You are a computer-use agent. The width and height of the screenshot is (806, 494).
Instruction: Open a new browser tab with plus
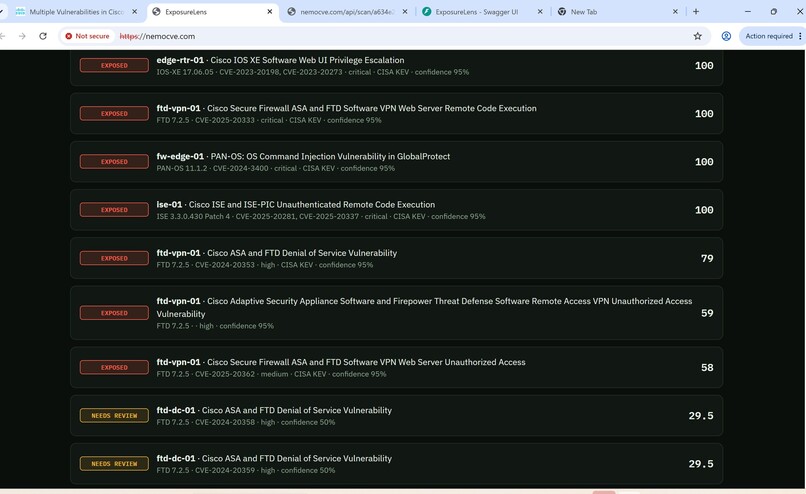[695, 12]
